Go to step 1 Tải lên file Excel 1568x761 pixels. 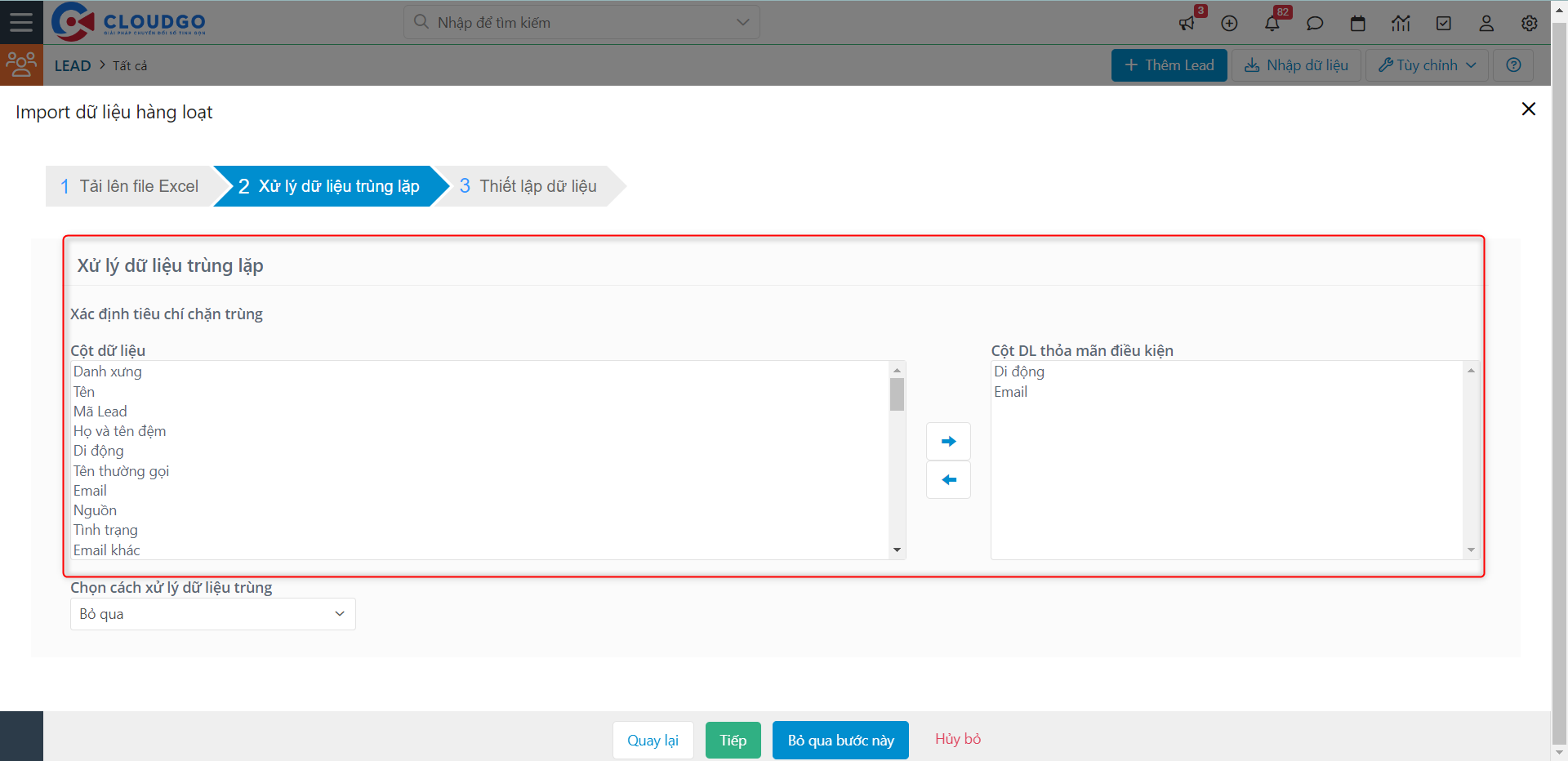point(130,186)
